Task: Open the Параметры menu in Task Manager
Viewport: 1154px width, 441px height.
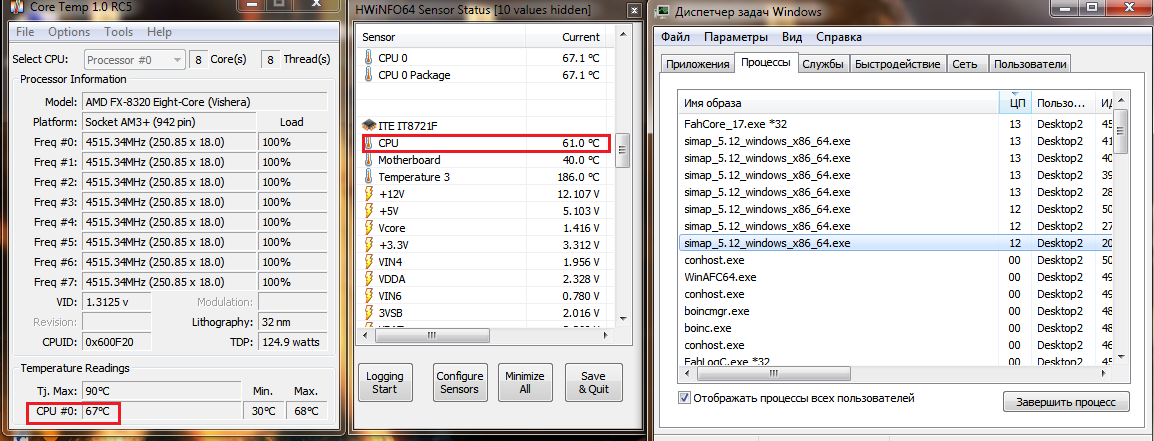Action: (x=736, y=38)
